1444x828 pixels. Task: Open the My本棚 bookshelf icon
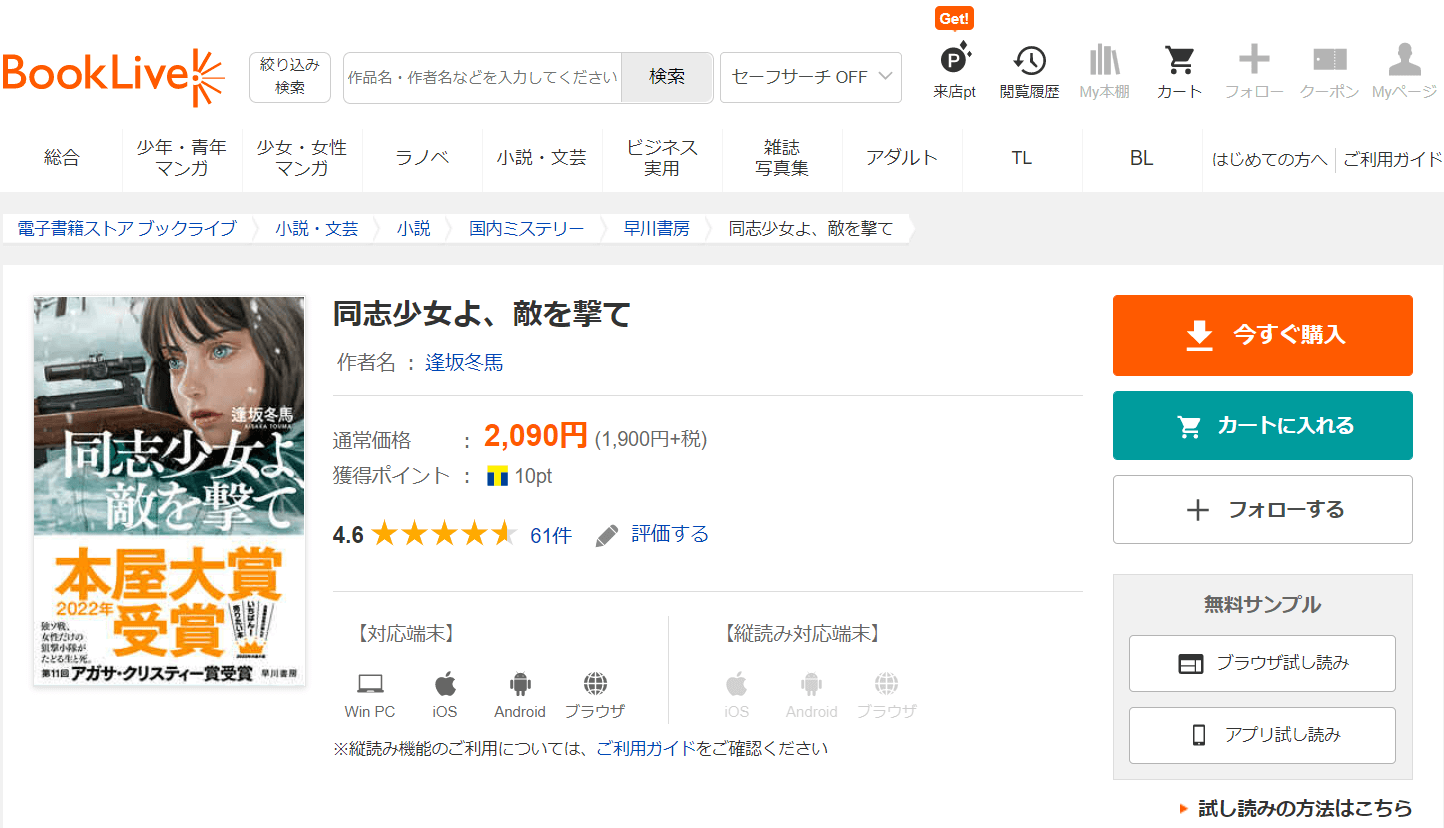coord(1104,62)
